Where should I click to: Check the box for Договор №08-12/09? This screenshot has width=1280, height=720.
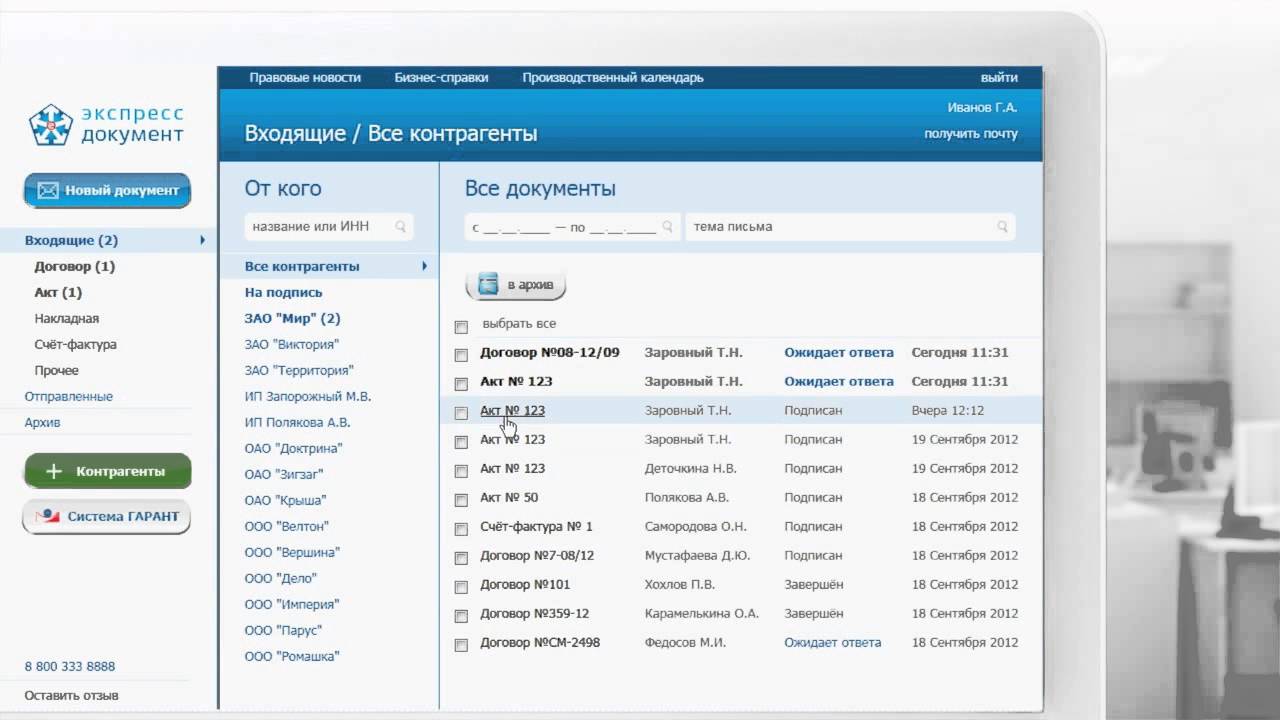461,355
